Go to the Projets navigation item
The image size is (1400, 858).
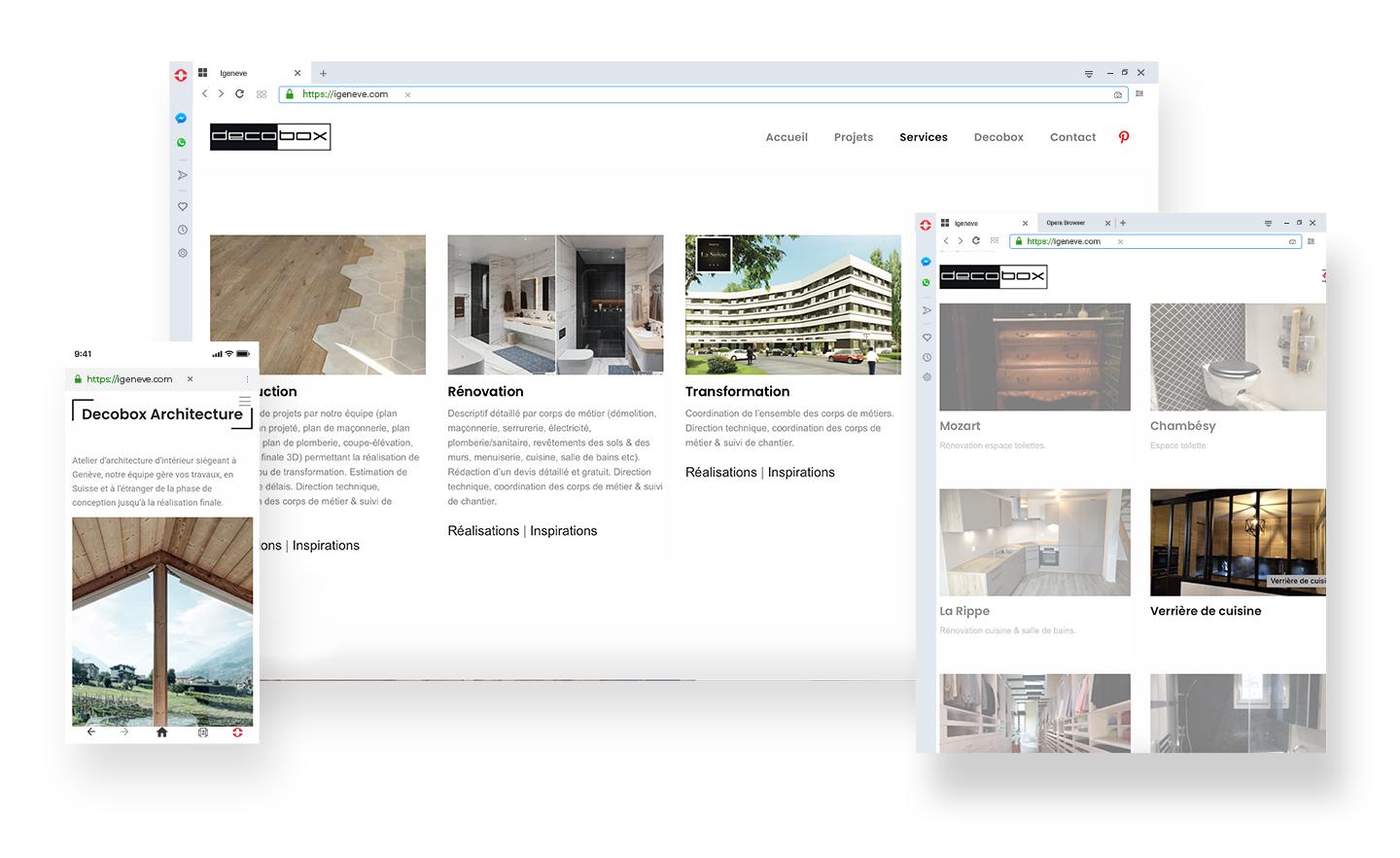(x=854, y=137)
